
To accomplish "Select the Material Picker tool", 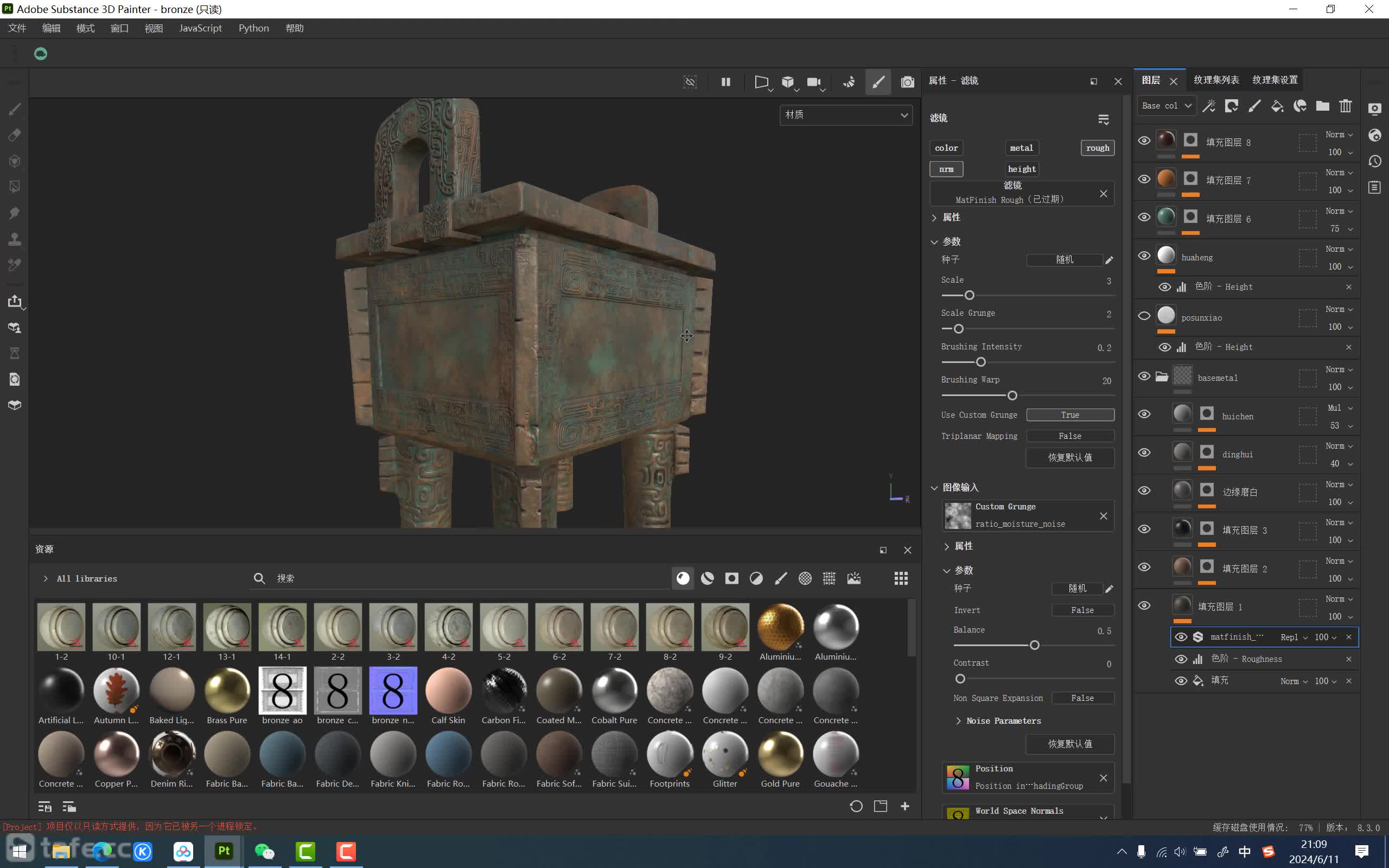I will click(x=15, y=265).
